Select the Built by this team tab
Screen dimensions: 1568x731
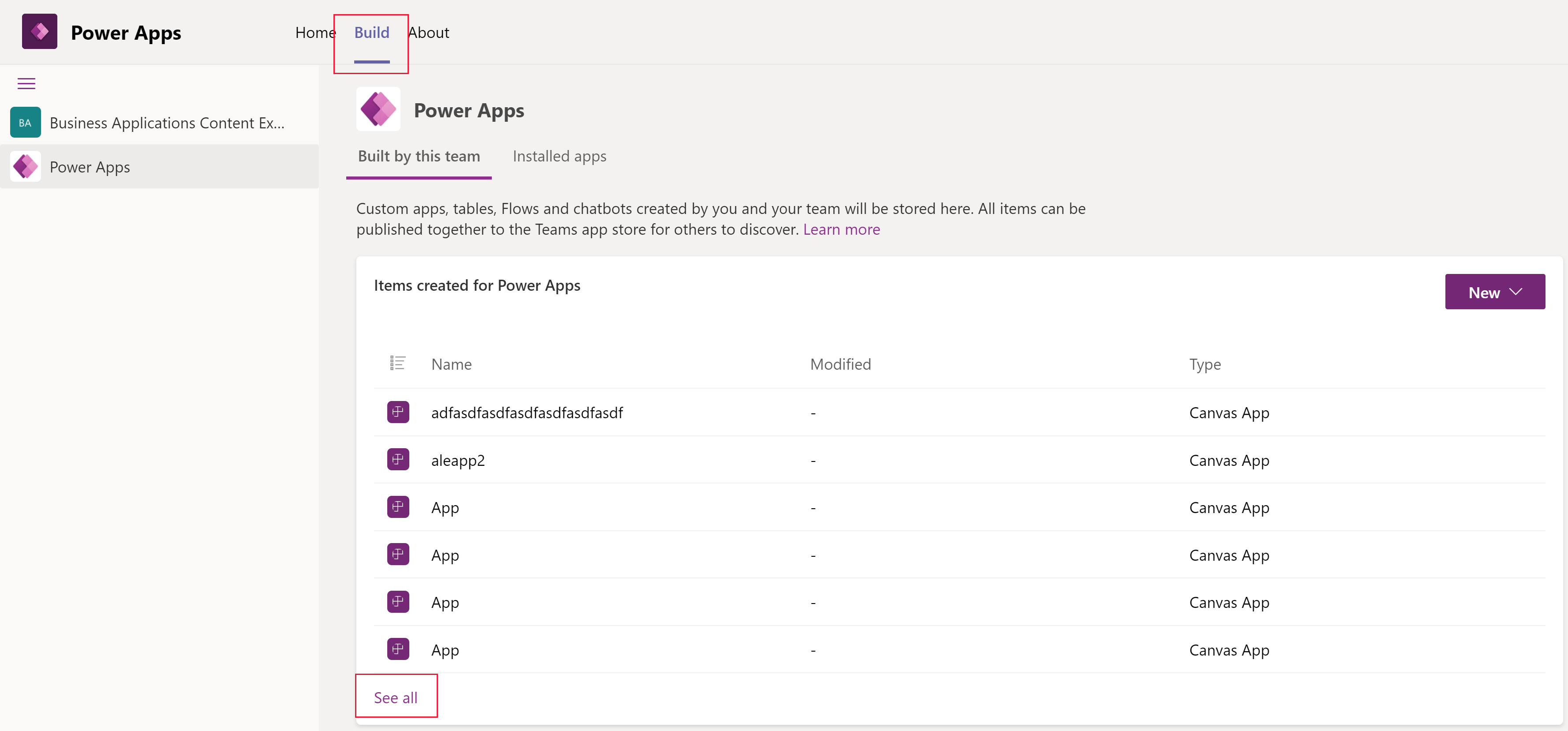pos(418,156)
